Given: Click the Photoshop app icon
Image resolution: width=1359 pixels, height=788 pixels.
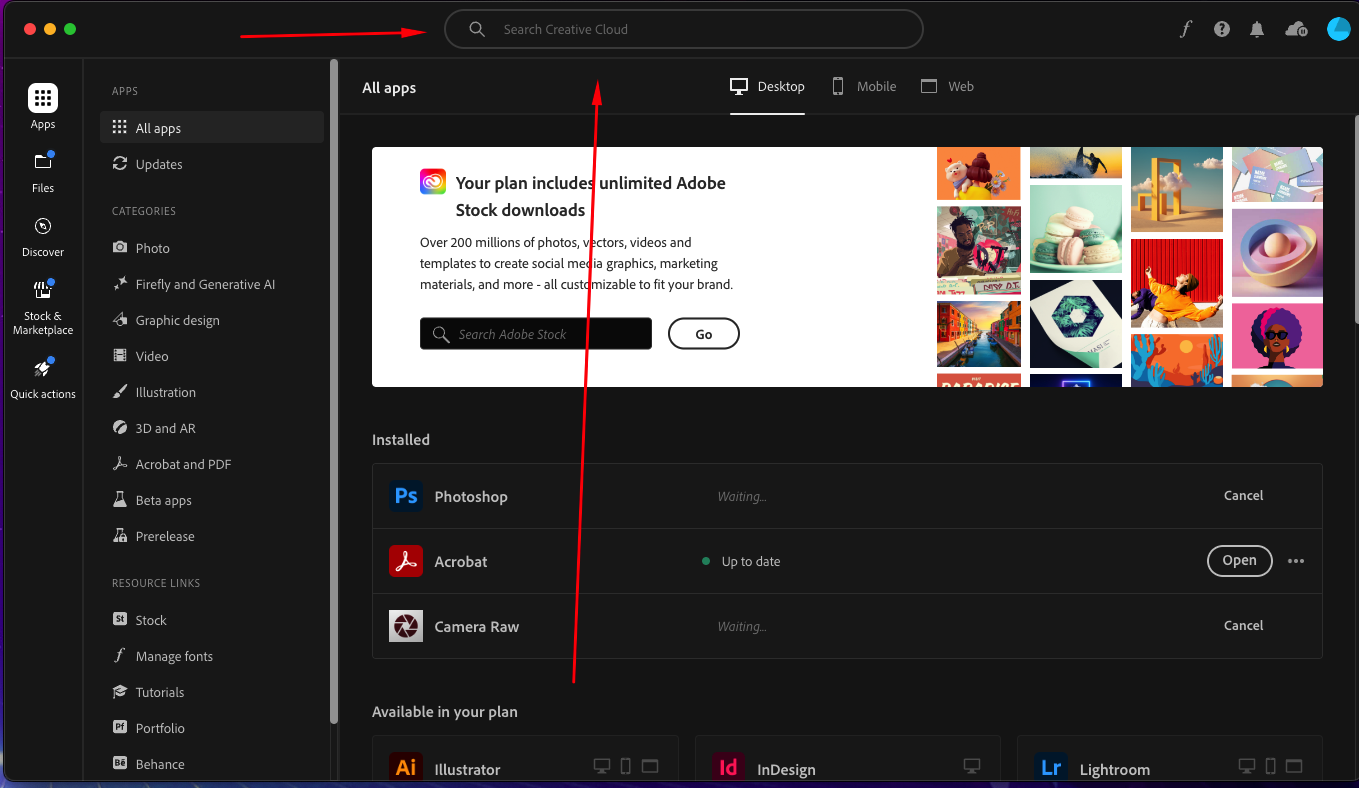Looking at the screenshot, I should coord(406,496).
